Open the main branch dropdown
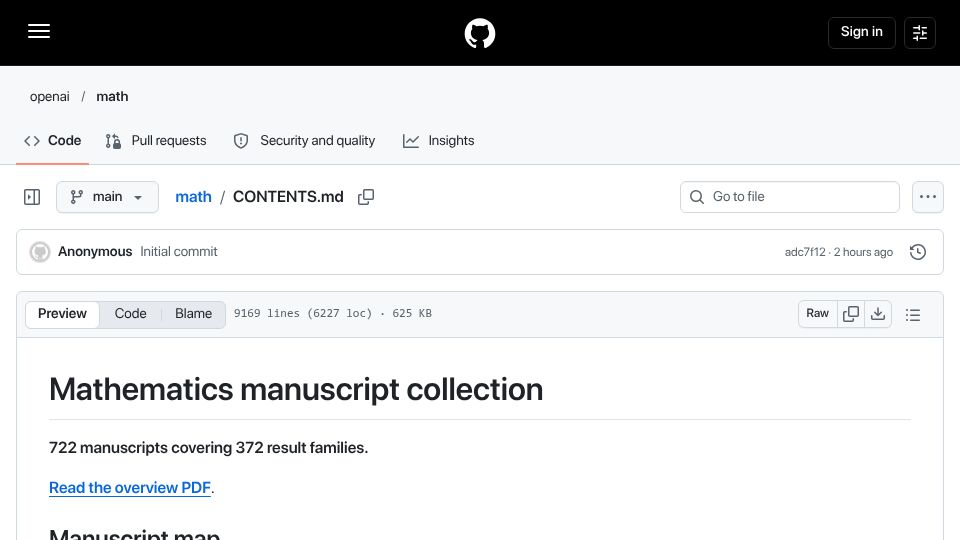 click(x=107, y=197)
